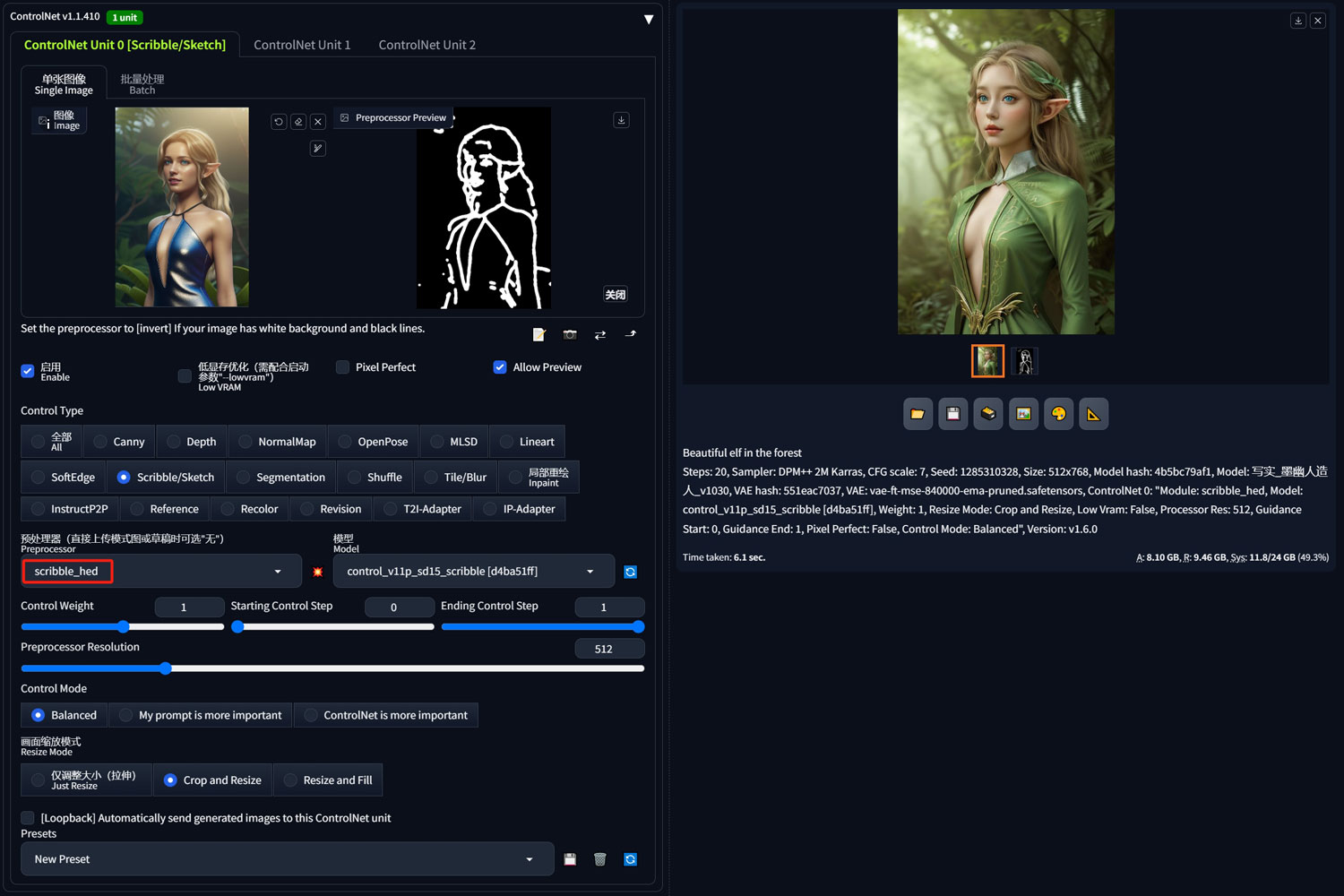The height and width of the screenshot is (896, 1344).
Task: Download the preprocessor preview image
Action: [621, 120]
